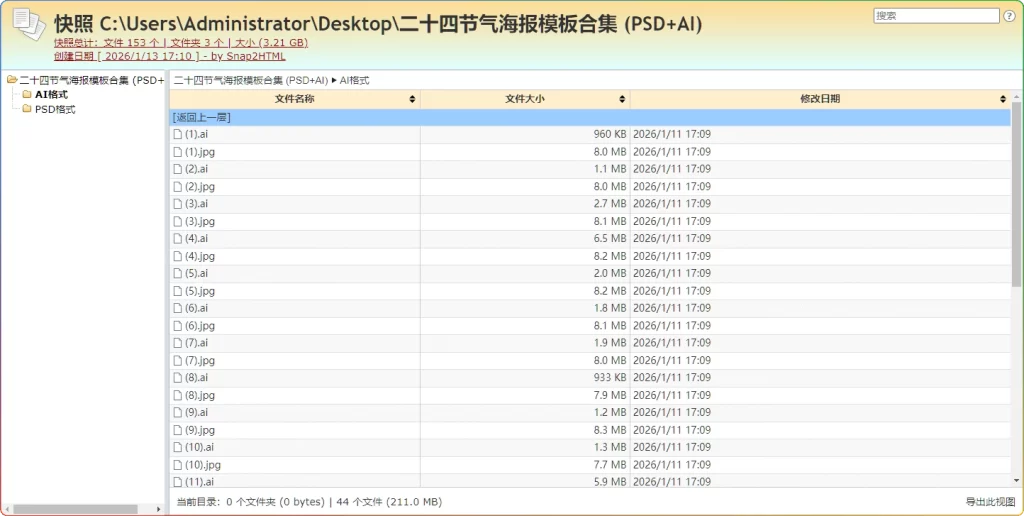Image resolution: width=1024 pixels, height=516 pixels.
Task: Click file name (5).ai
Action: 197,273
